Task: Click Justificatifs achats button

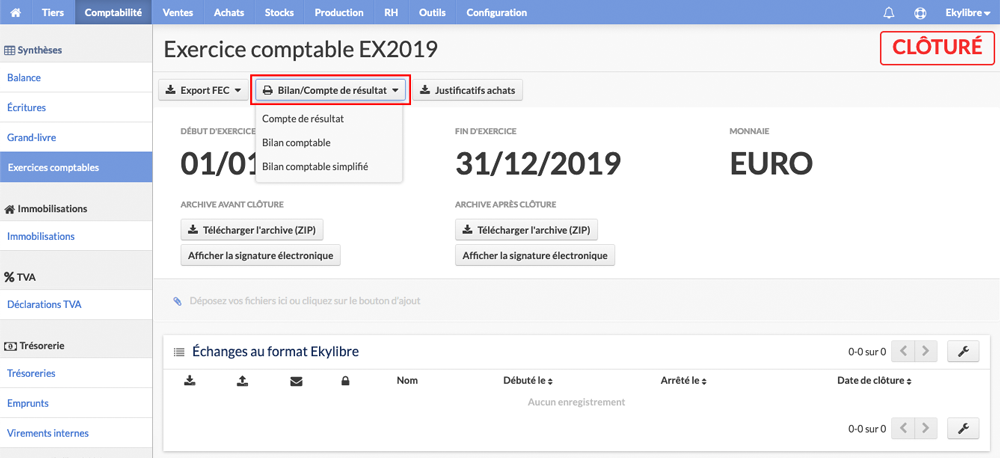Action: coord(468,91)
